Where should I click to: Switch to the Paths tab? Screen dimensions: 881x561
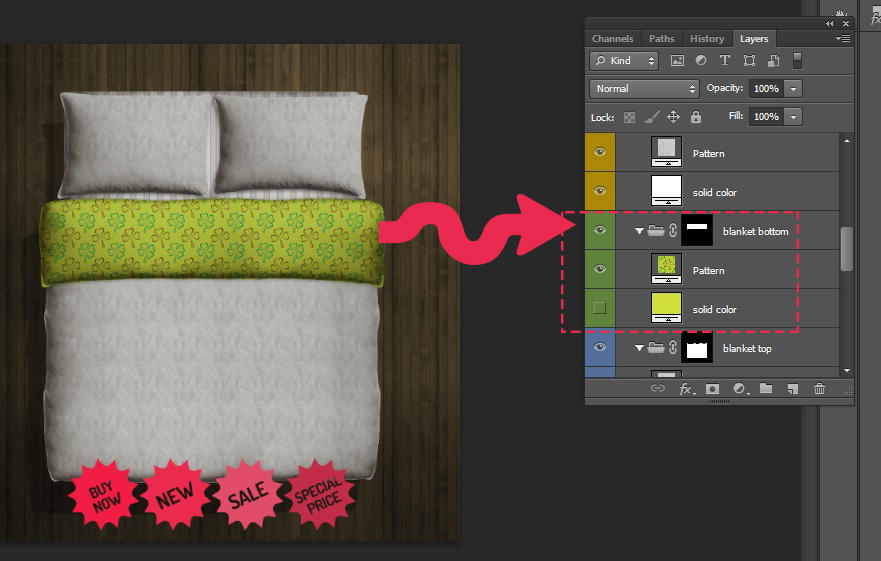click(x=661, y=39)
